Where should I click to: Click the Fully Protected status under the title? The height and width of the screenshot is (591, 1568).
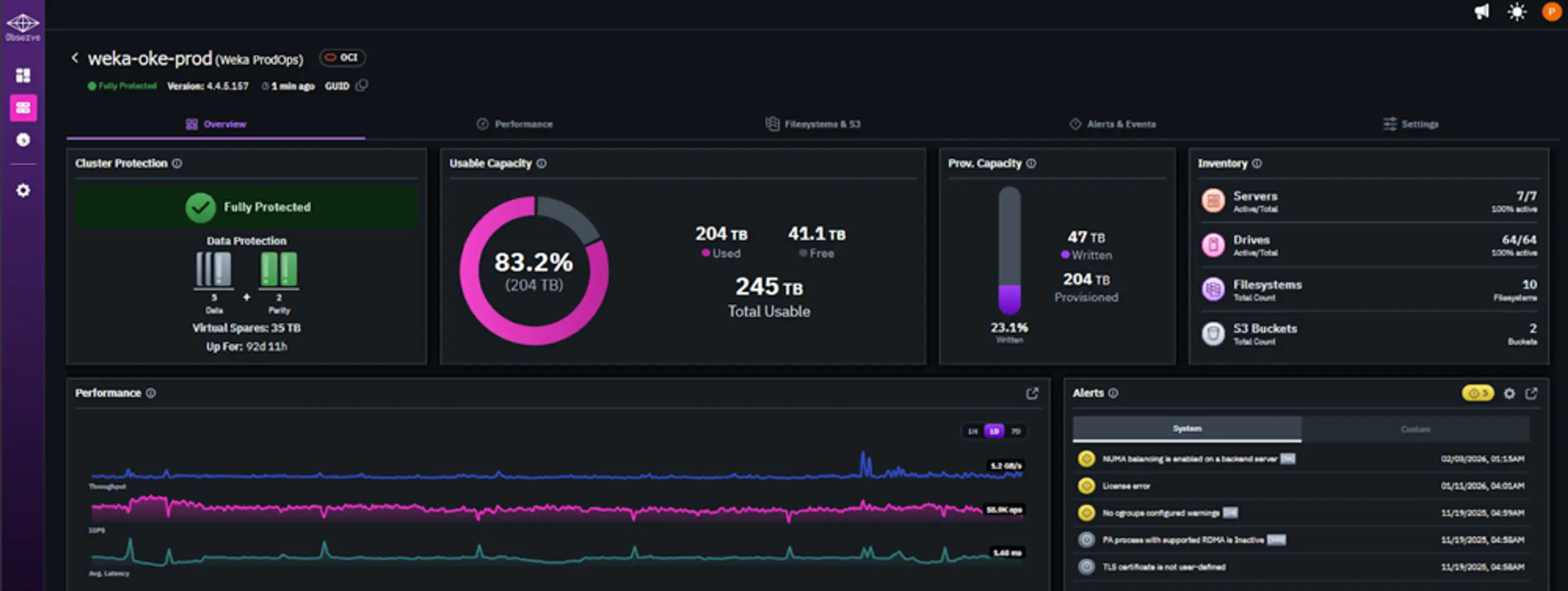(x=123, y=86)
